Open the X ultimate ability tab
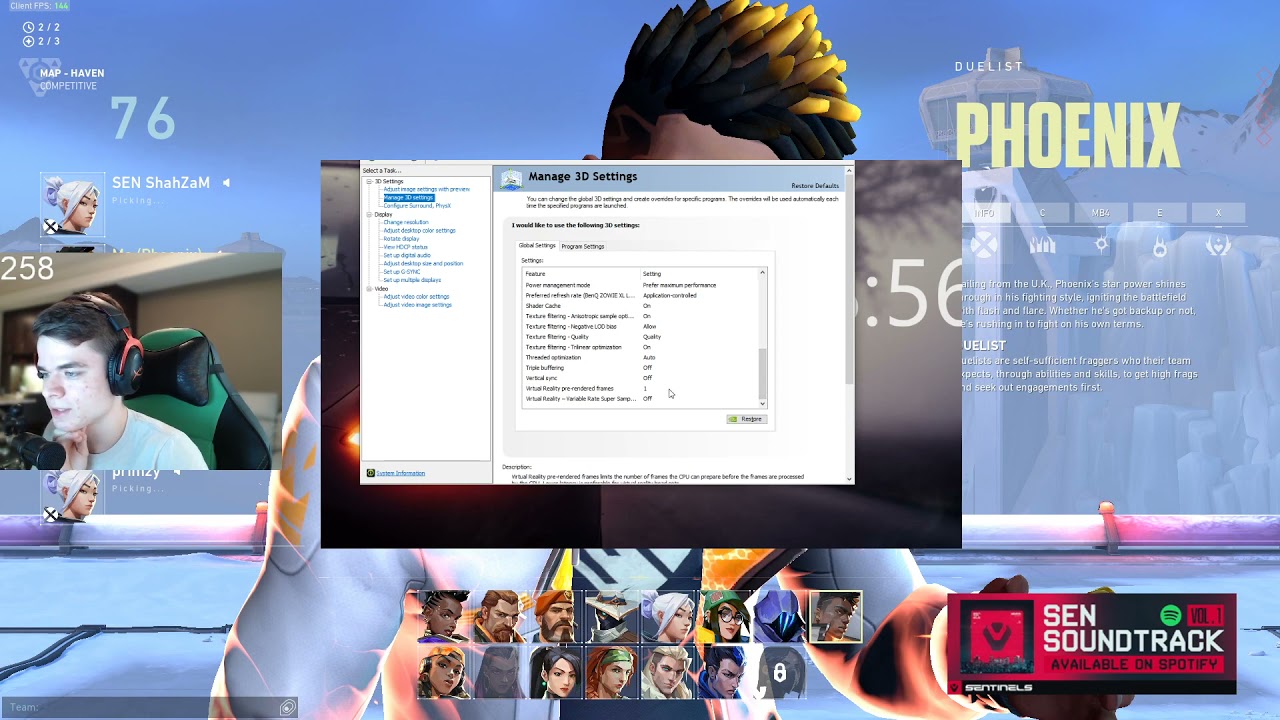Screen dimensions: 1280x720 click(x=1218, y=213)
